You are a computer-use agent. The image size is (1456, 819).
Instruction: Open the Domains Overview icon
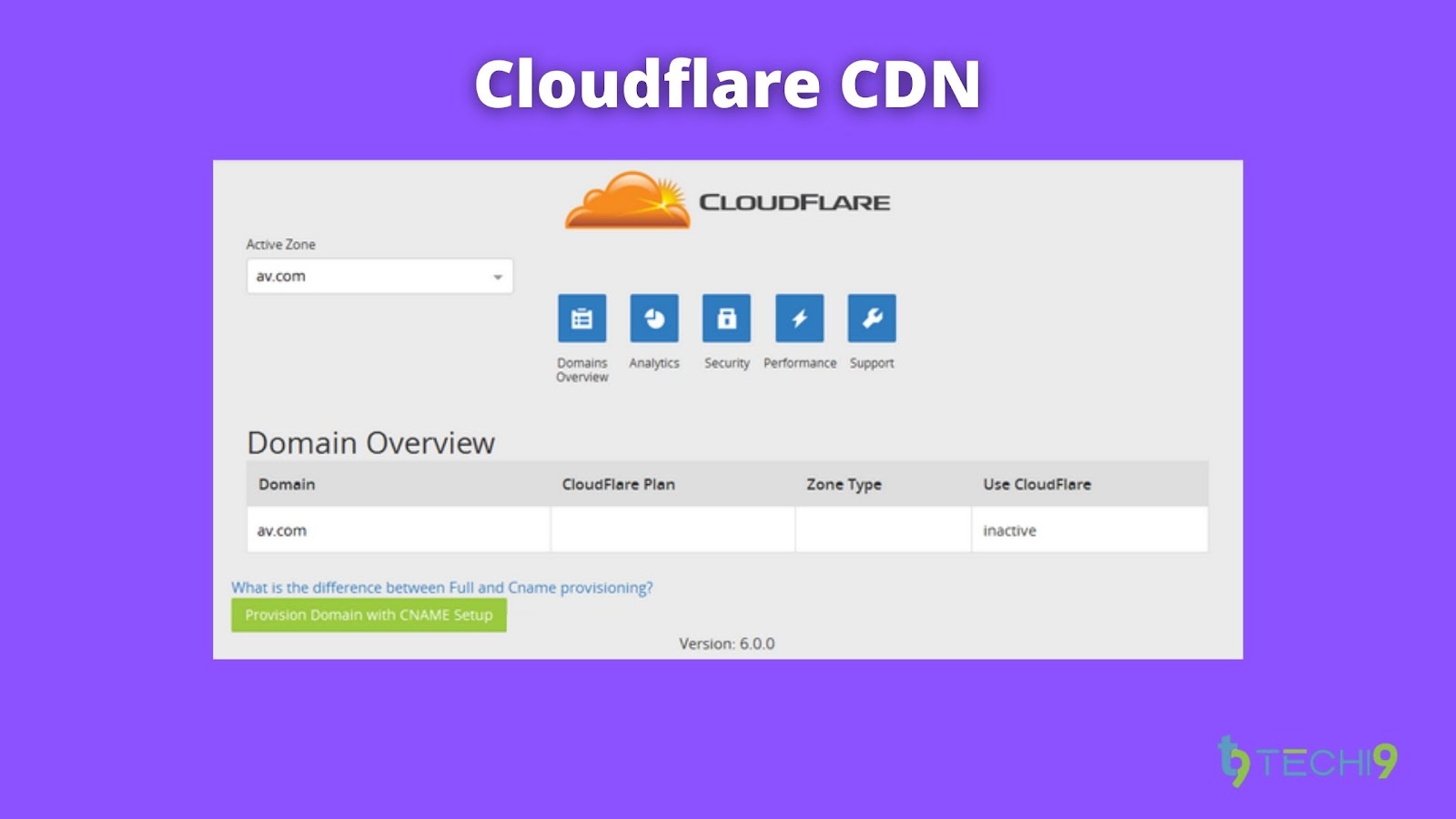tap(582, 318)
